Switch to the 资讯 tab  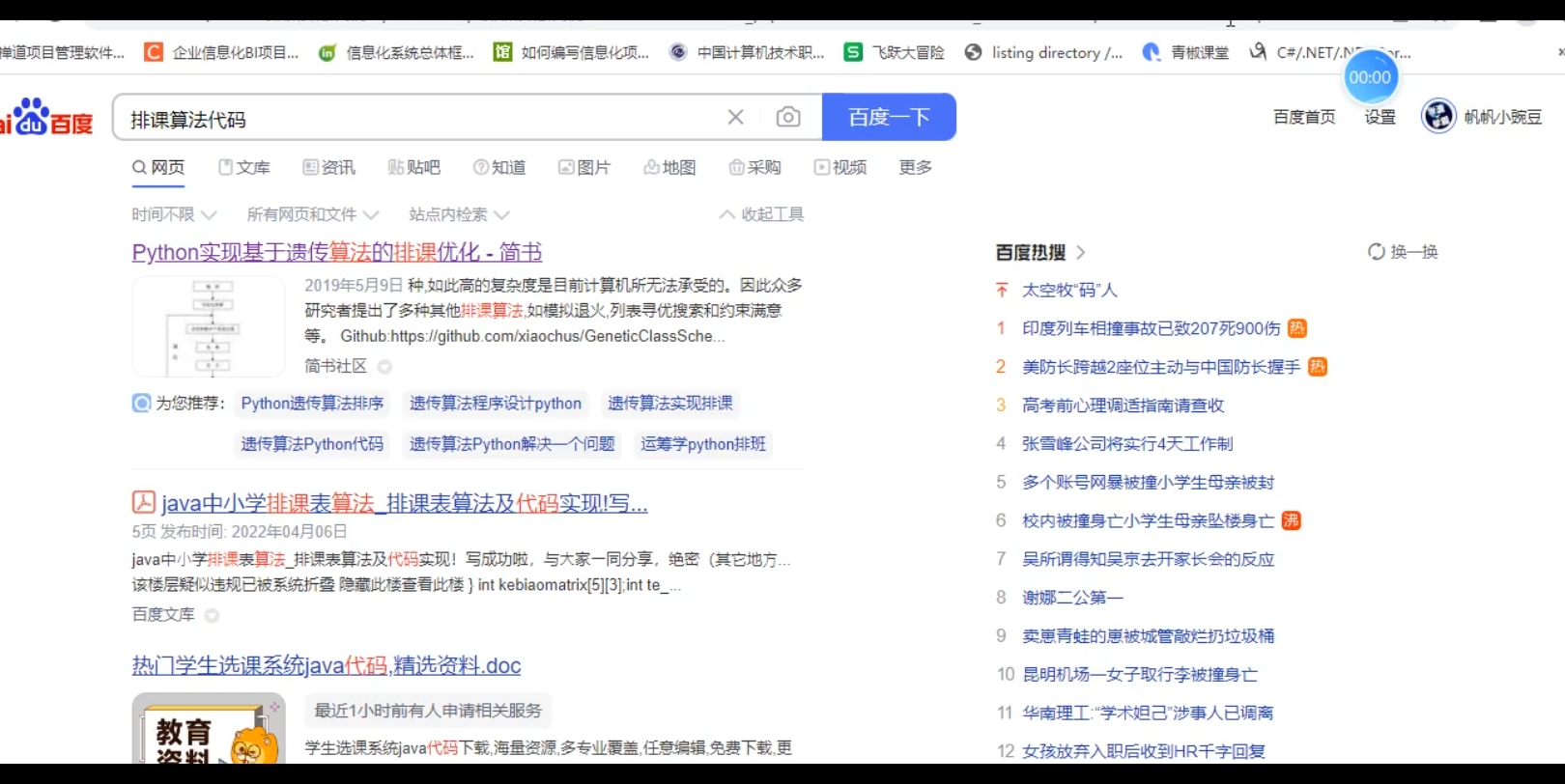[x=329, y=167]
